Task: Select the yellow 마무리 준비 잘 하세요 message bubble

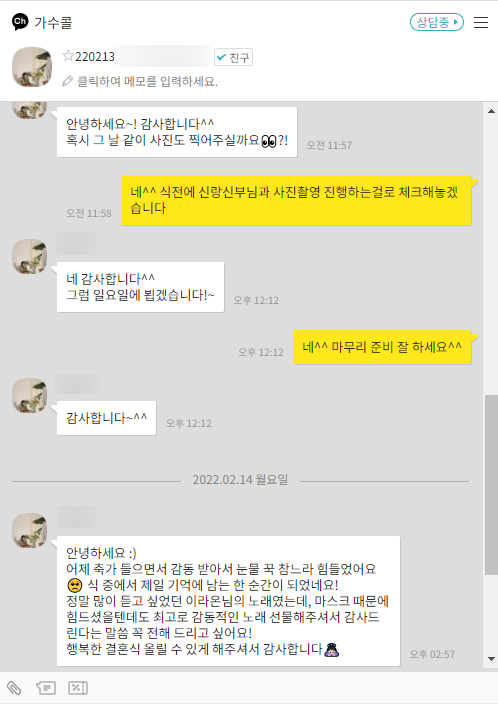Action: 382,347
